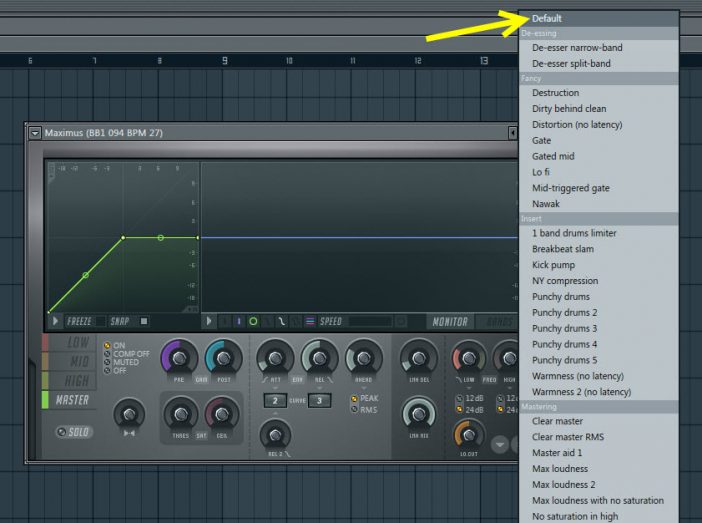Image resolution: width=702 pixels, height=523 pixels.
Task: Click the THRES saturation knob
Action: 180,414
